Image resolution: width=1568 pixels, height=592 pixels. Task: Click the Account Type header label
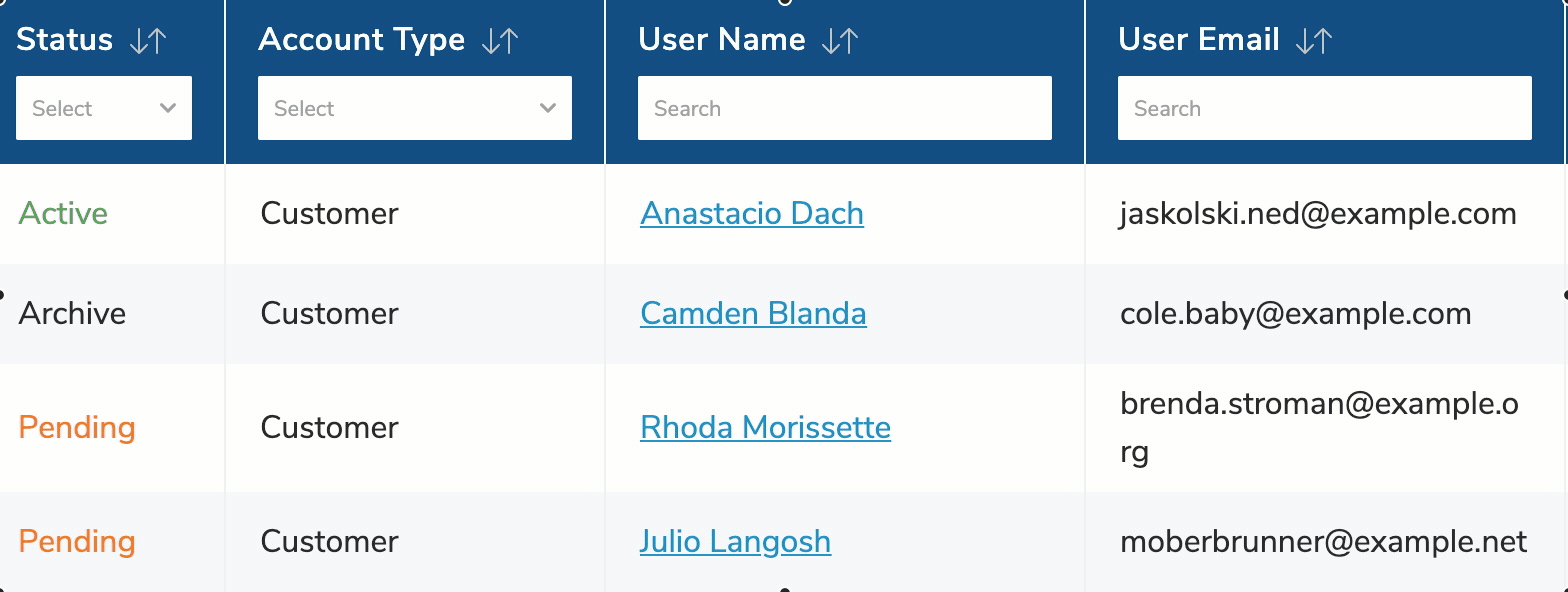(362, 39)
